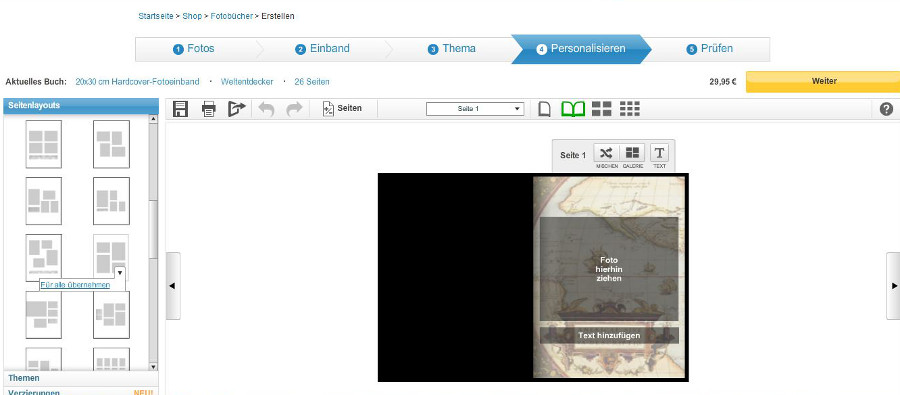Switch to eight-tile grid overview

pyautogui.click(x=630, y=109)
